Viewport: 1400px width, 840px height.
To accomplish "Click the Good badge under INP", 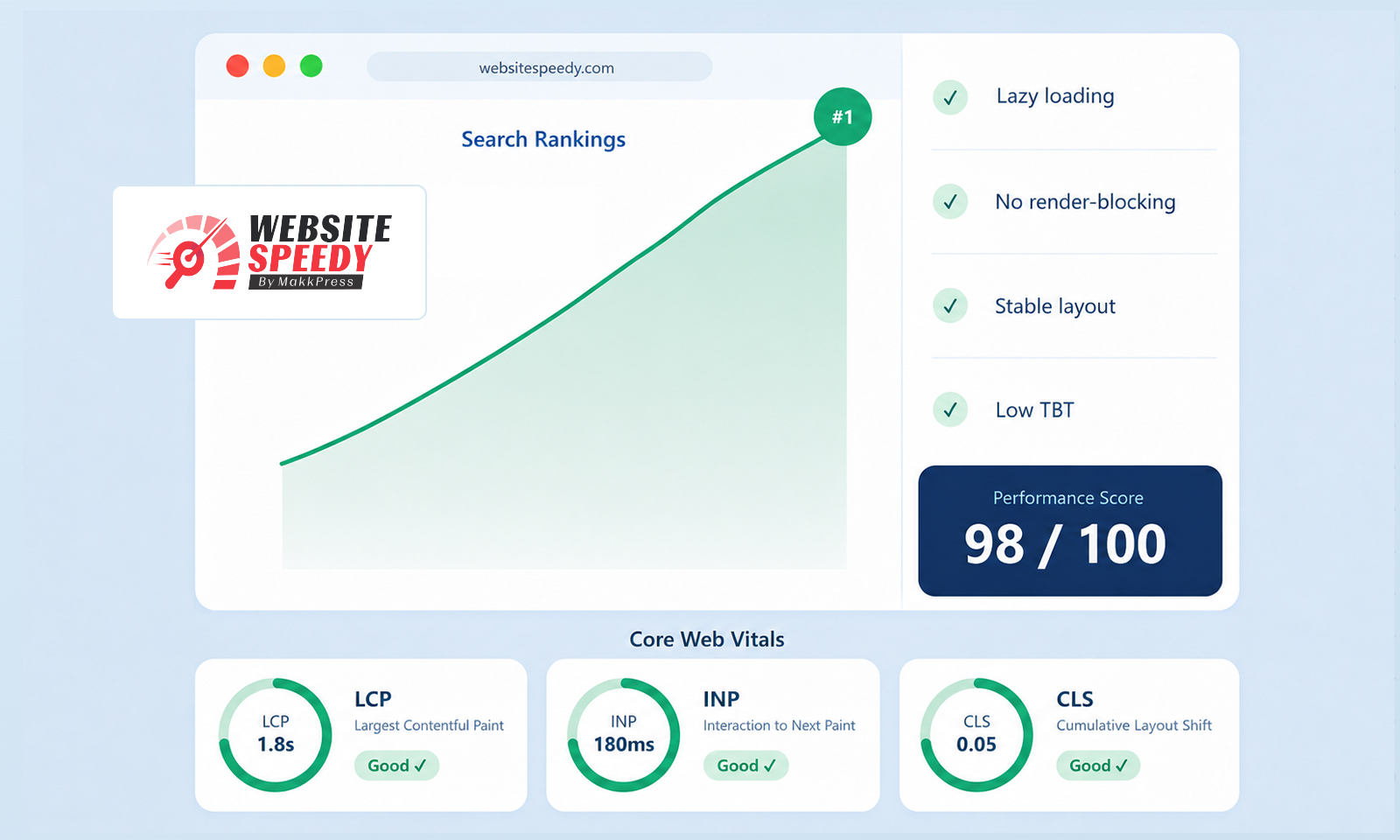I will pos(746,766).
